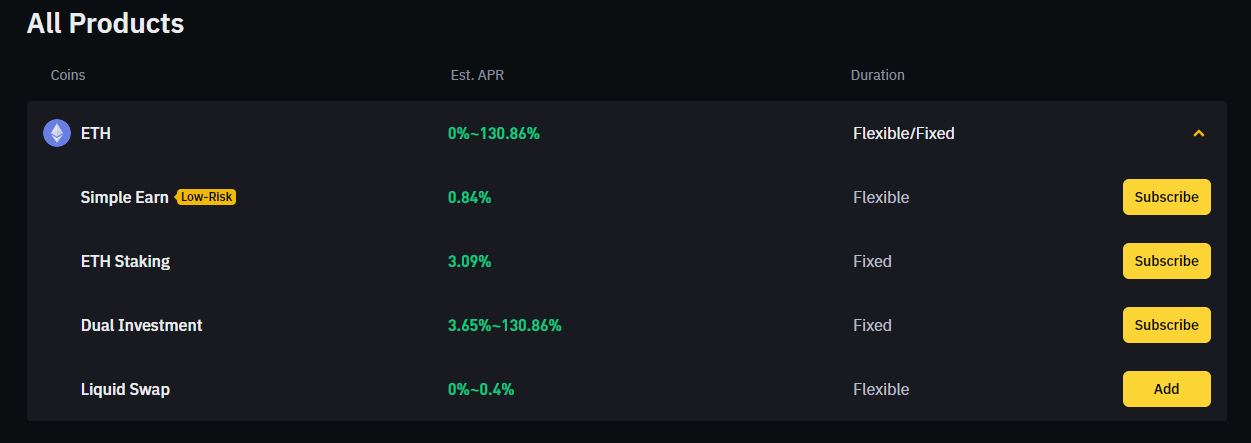Viewport: 1251px width, 443px height.
Task: Select the Simple Earn product name
Action: coord(124,197)
